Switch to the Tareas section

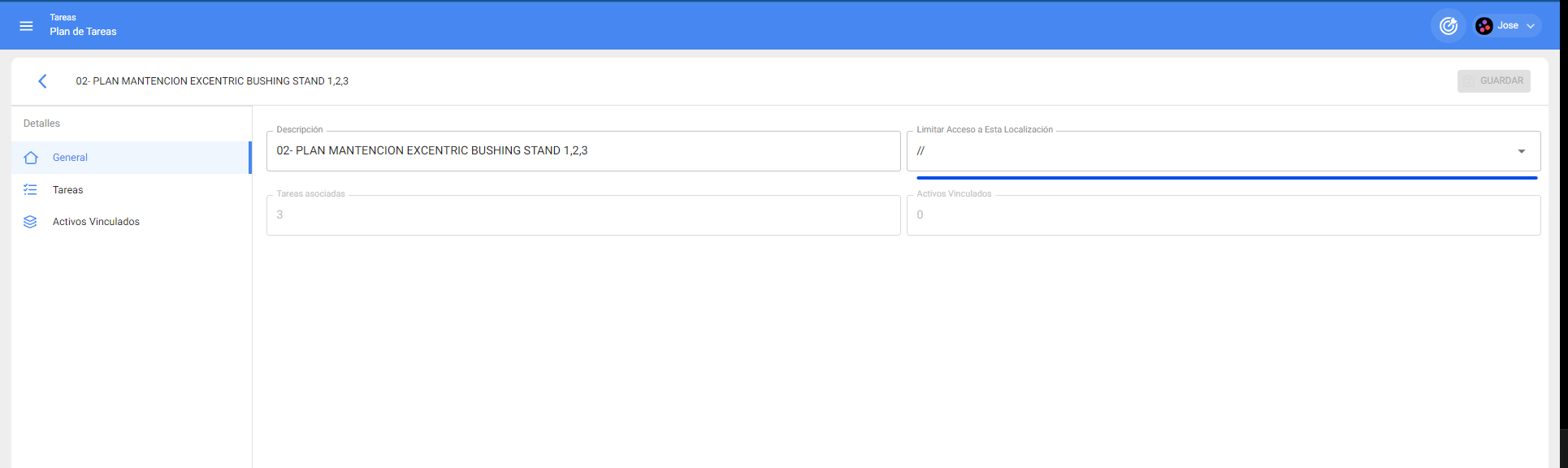(68, 190)
